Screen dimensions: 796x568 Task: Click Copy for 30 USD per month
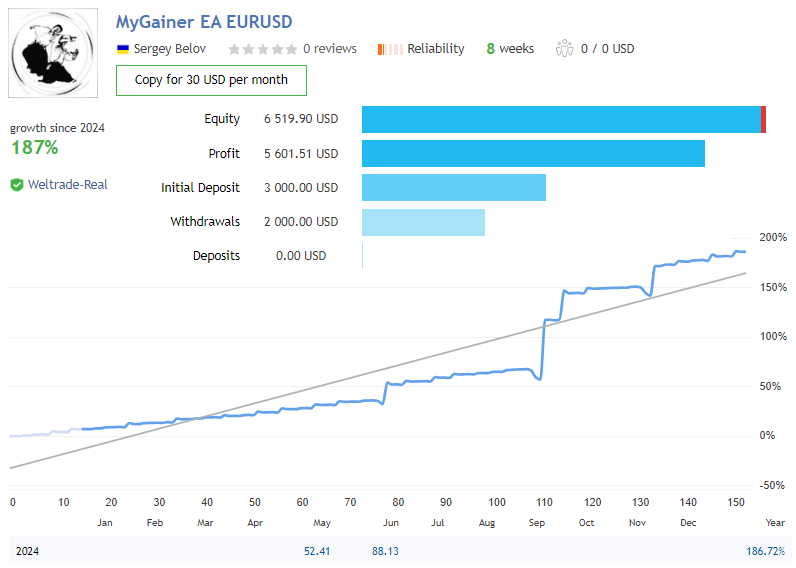(x=211, y=80)
